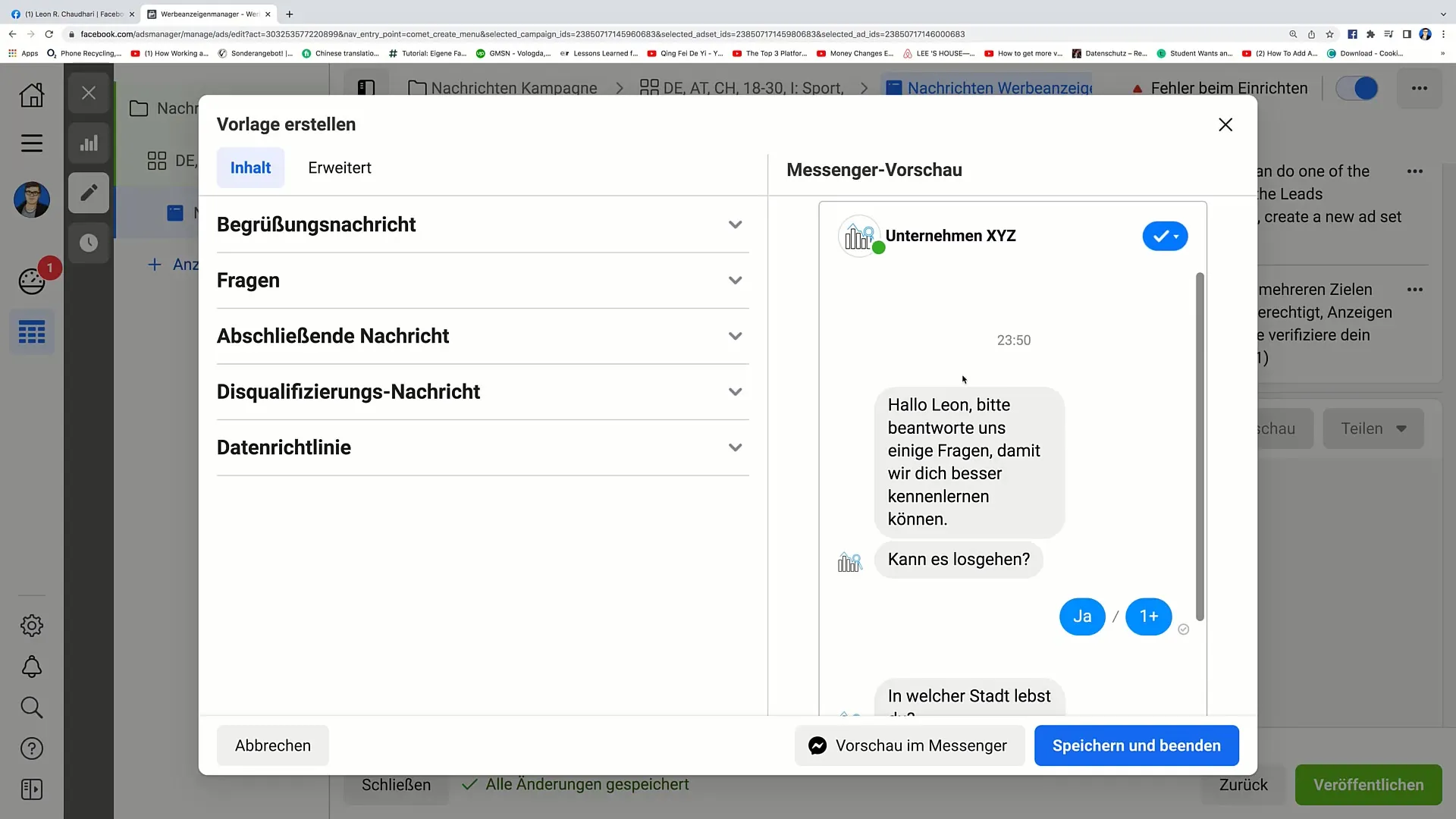Select the DE ad set tree row
Image resolution: width=1456 pixels, height=819 pixels.
[172, 161]
